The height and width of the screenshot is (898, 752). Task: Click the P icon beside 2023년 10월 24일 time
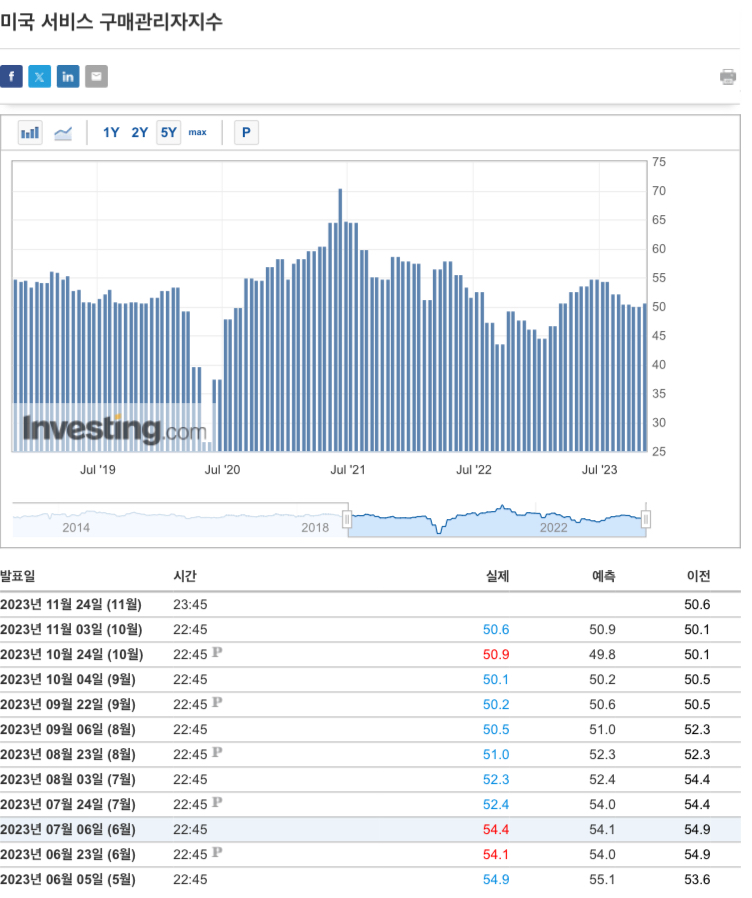pos(217,652)
